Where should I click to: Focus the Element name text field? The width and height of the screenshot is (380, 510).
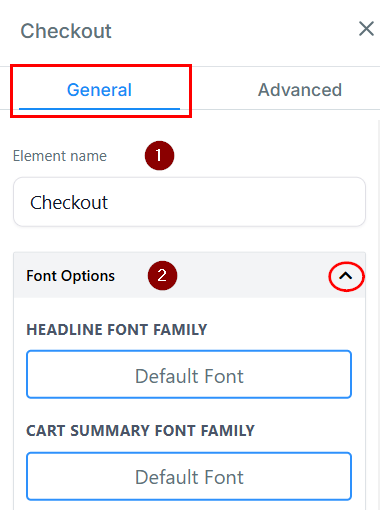click(x=189, y=202)
